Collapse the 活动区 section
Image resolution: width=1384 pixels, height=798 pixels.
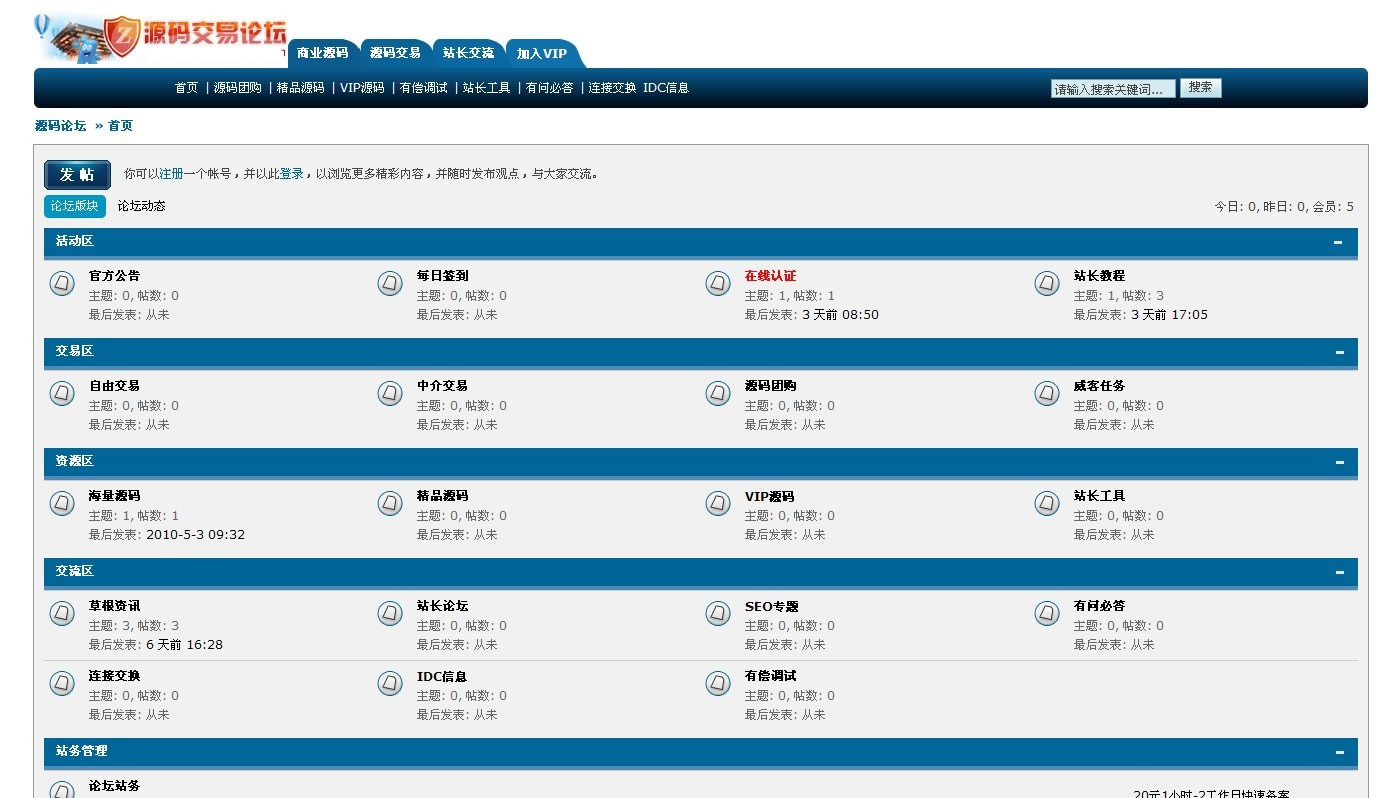1338,242
